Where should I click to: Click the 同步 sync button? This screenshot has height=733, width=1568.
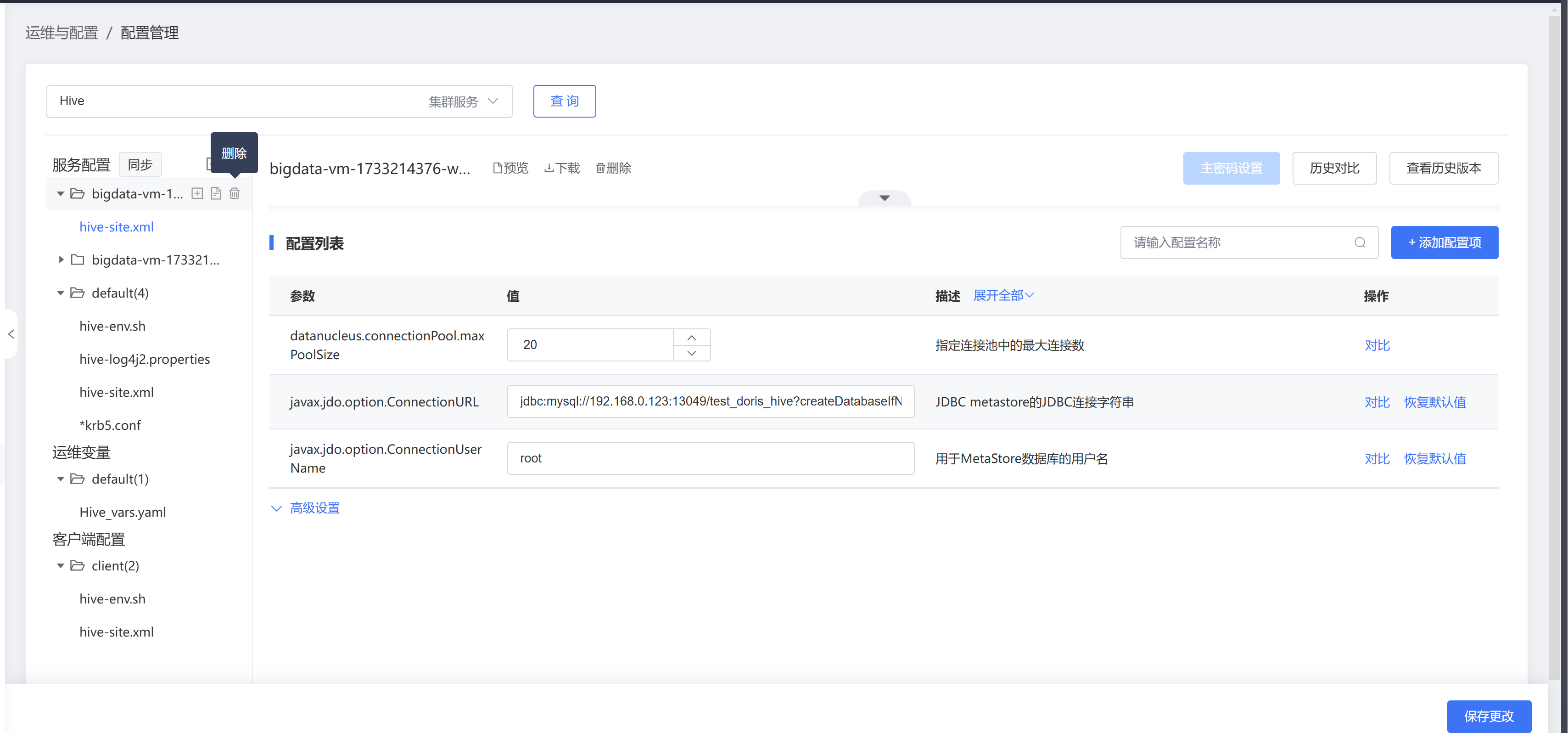point(140,164)
